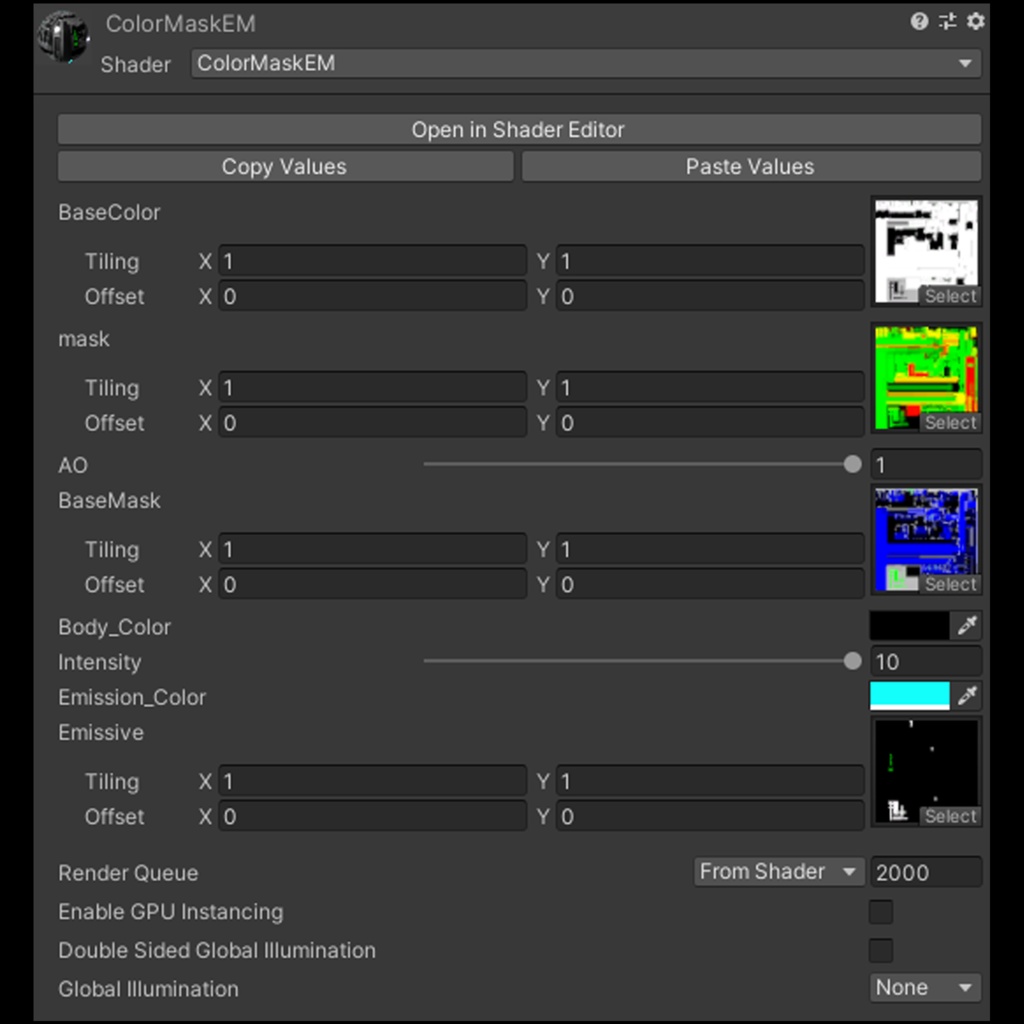Click the Intensity value field showing 10
Screen dimensions: 1024x1024
point(925,662)
